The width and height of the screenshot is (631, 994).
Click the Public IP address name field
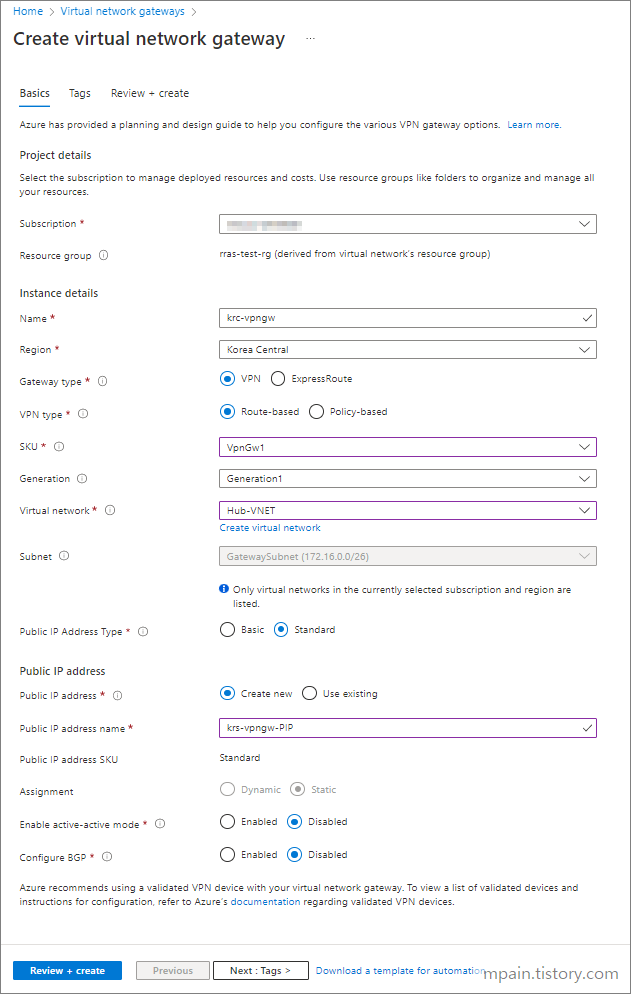[x=408, y=728]
